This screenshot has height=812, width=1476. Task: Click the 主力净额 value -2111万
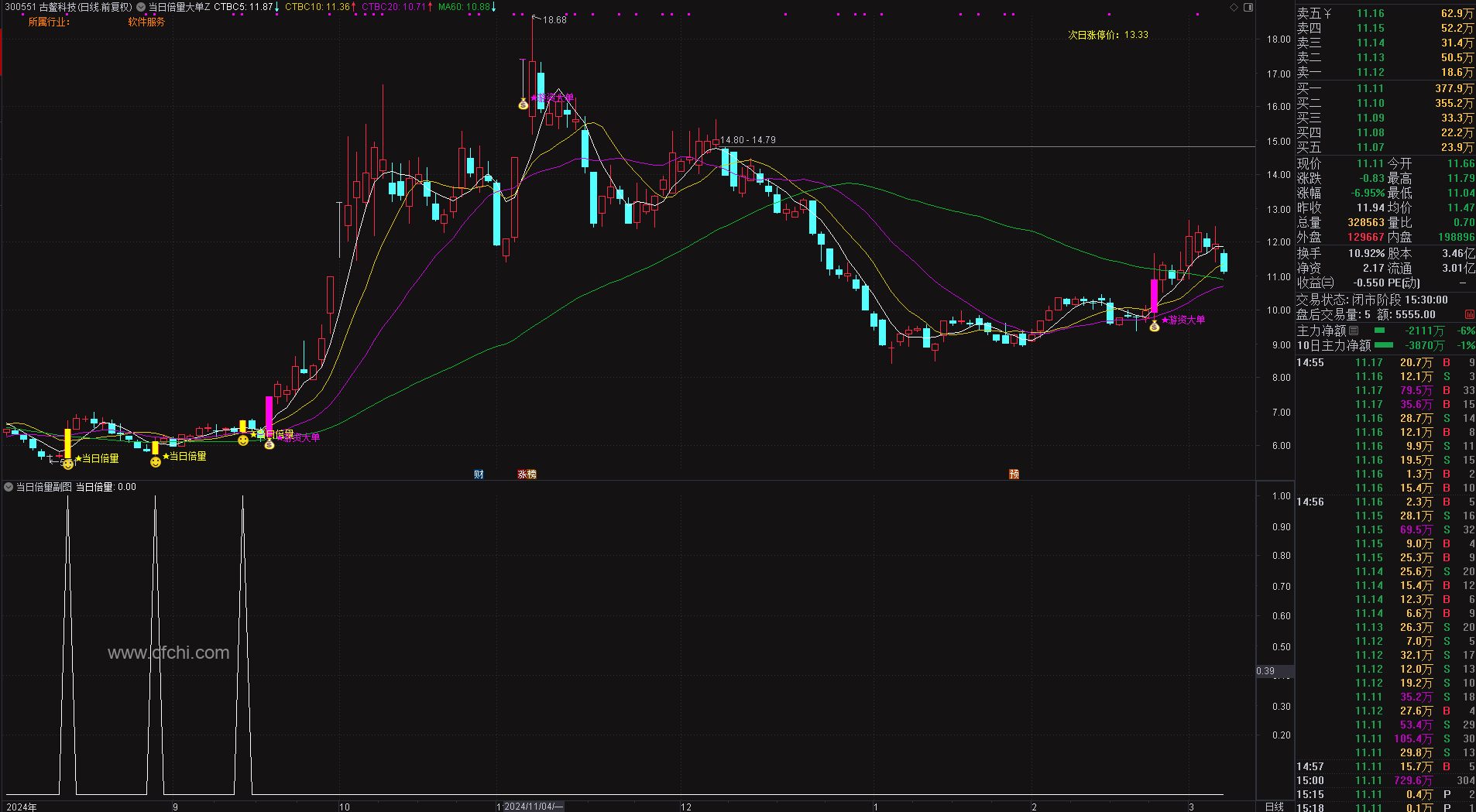(x=1424, y=331)
